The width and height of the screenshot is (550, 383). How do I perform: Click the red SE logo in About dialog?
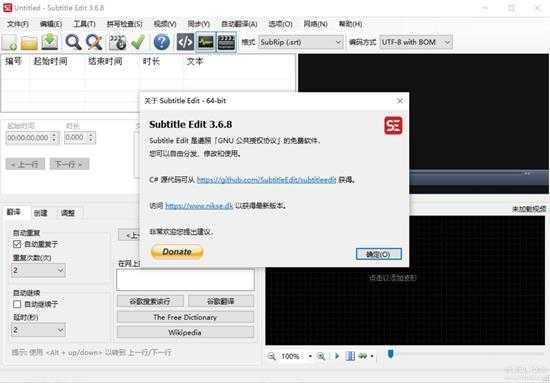click(393, 126)
